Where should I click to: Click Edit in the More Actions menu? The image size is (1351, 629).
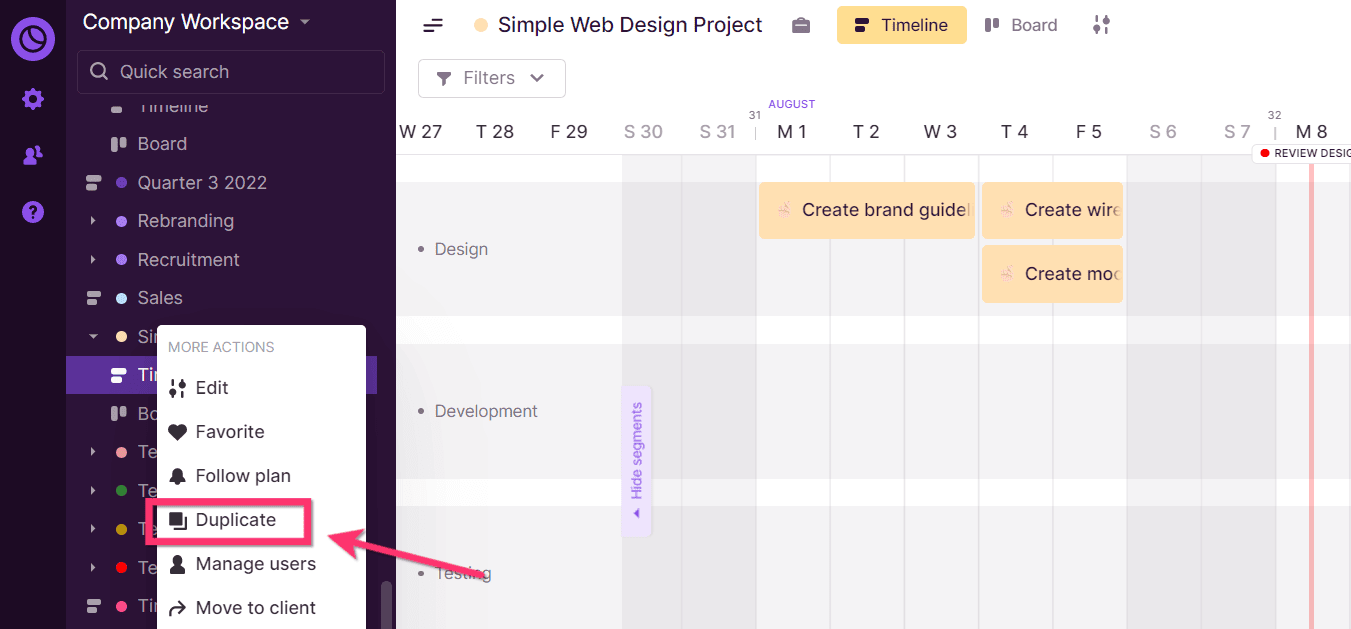click(x=213, y=387)
